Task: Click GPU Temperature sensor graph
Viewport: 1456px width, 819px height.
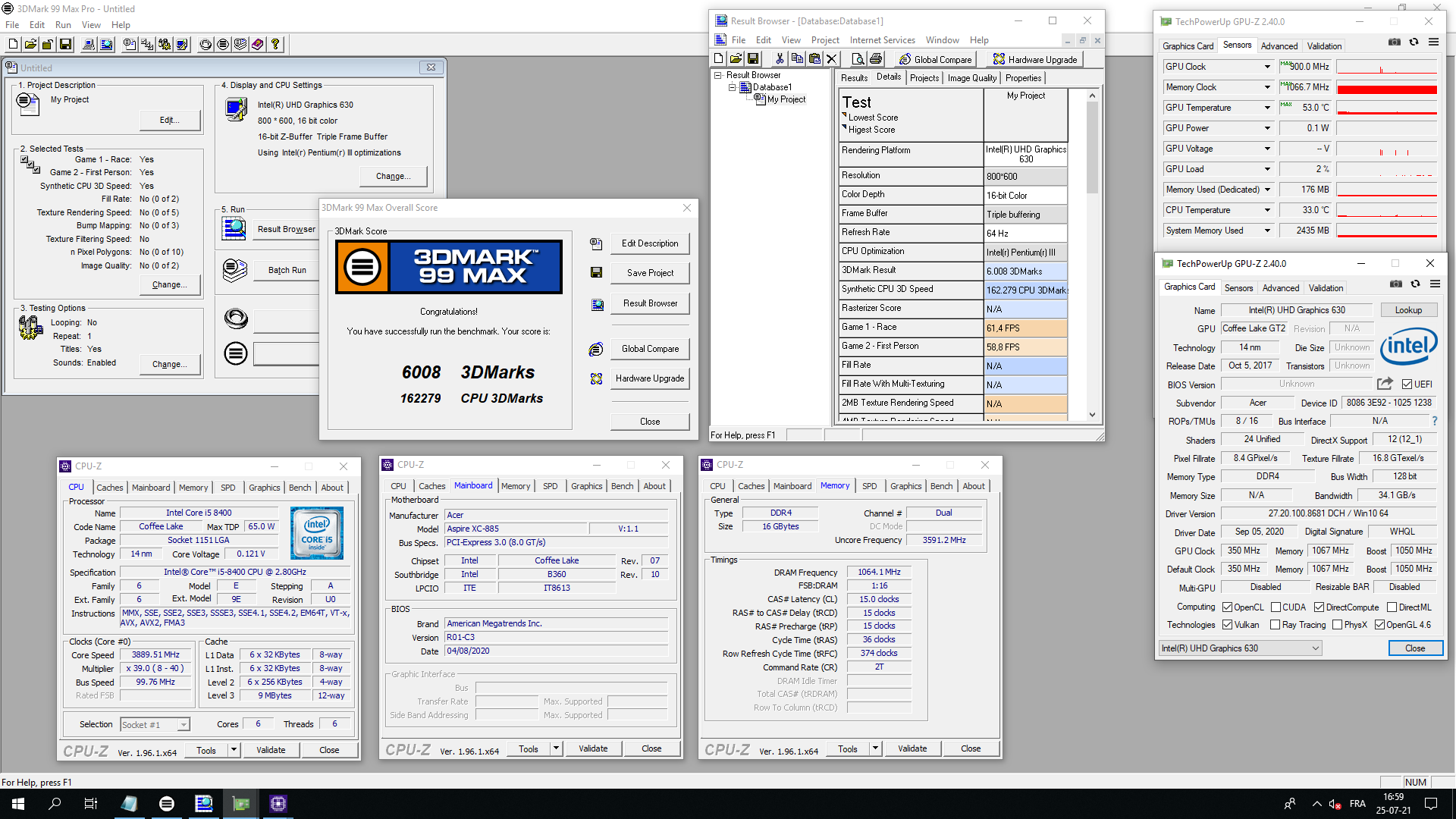Action: (x=1386, y=108)
